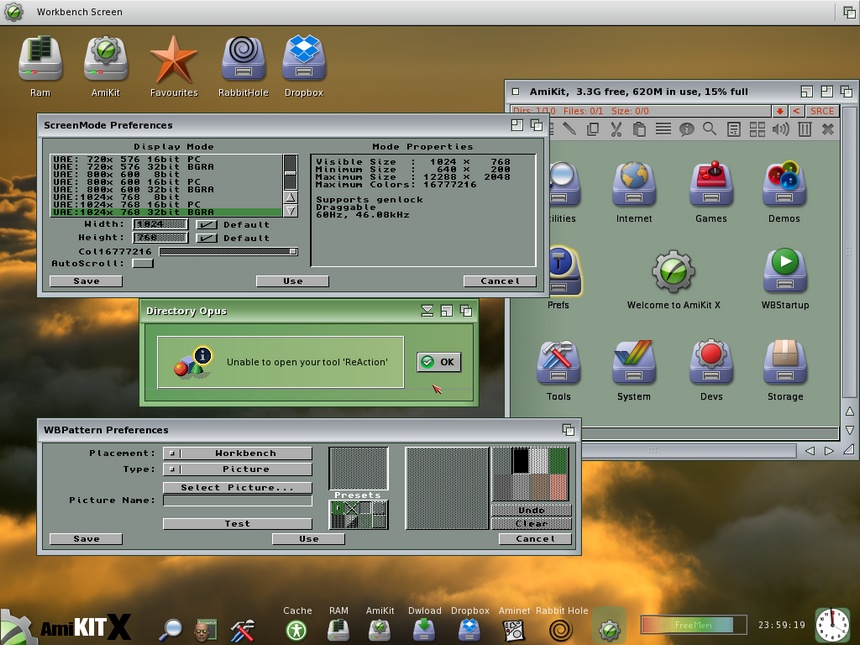
Task: Click the magnifier search toolbar icon
Action: pyautogui.click(x=709, y=129)
